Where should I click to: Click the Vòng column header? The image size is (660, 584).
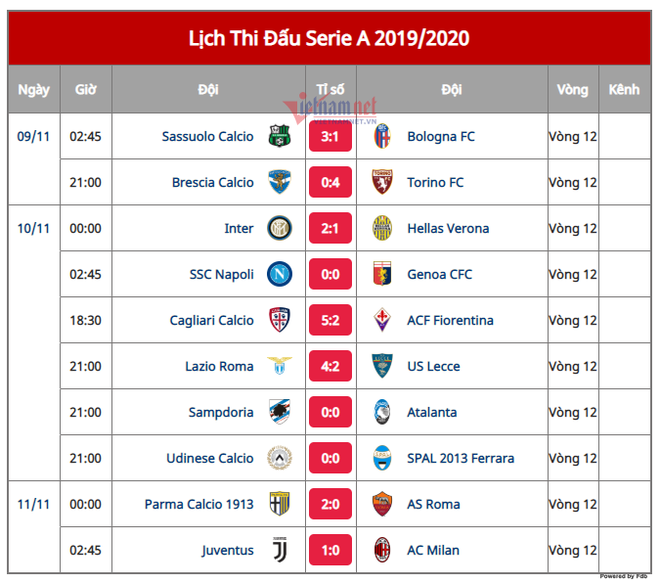tap(572, 90)
